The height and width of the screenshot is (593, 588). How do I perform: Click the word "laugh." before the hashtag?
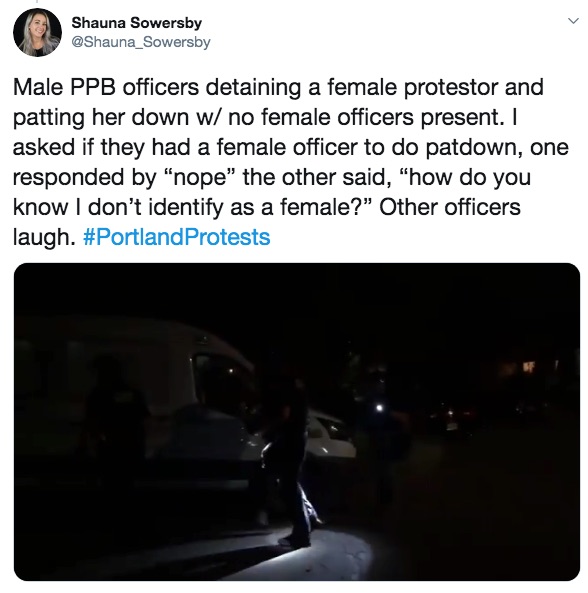tap(44, 238)
